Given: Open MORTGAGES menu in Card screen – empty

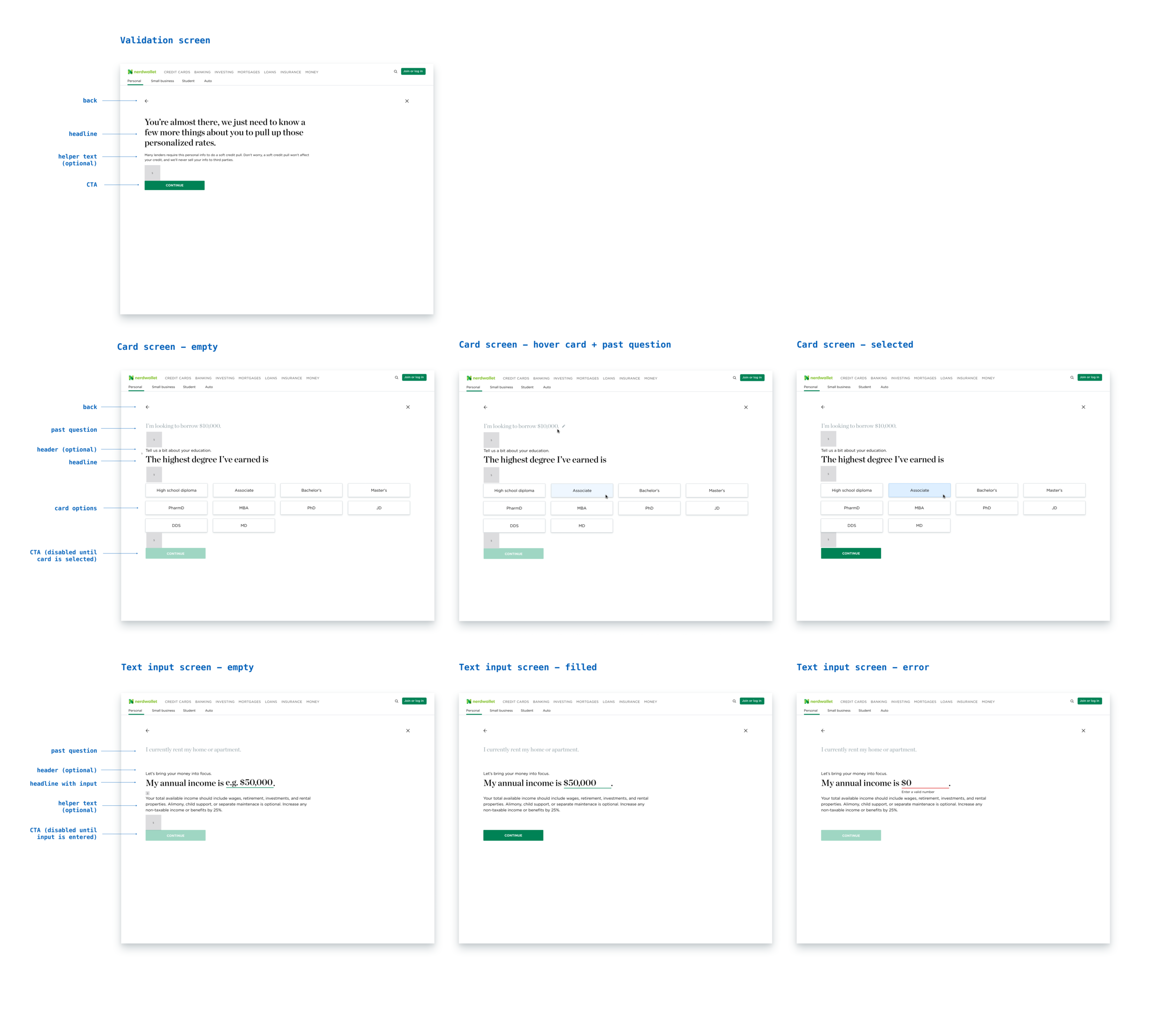Looking at the screenshot, I should [x=250, y=378].
